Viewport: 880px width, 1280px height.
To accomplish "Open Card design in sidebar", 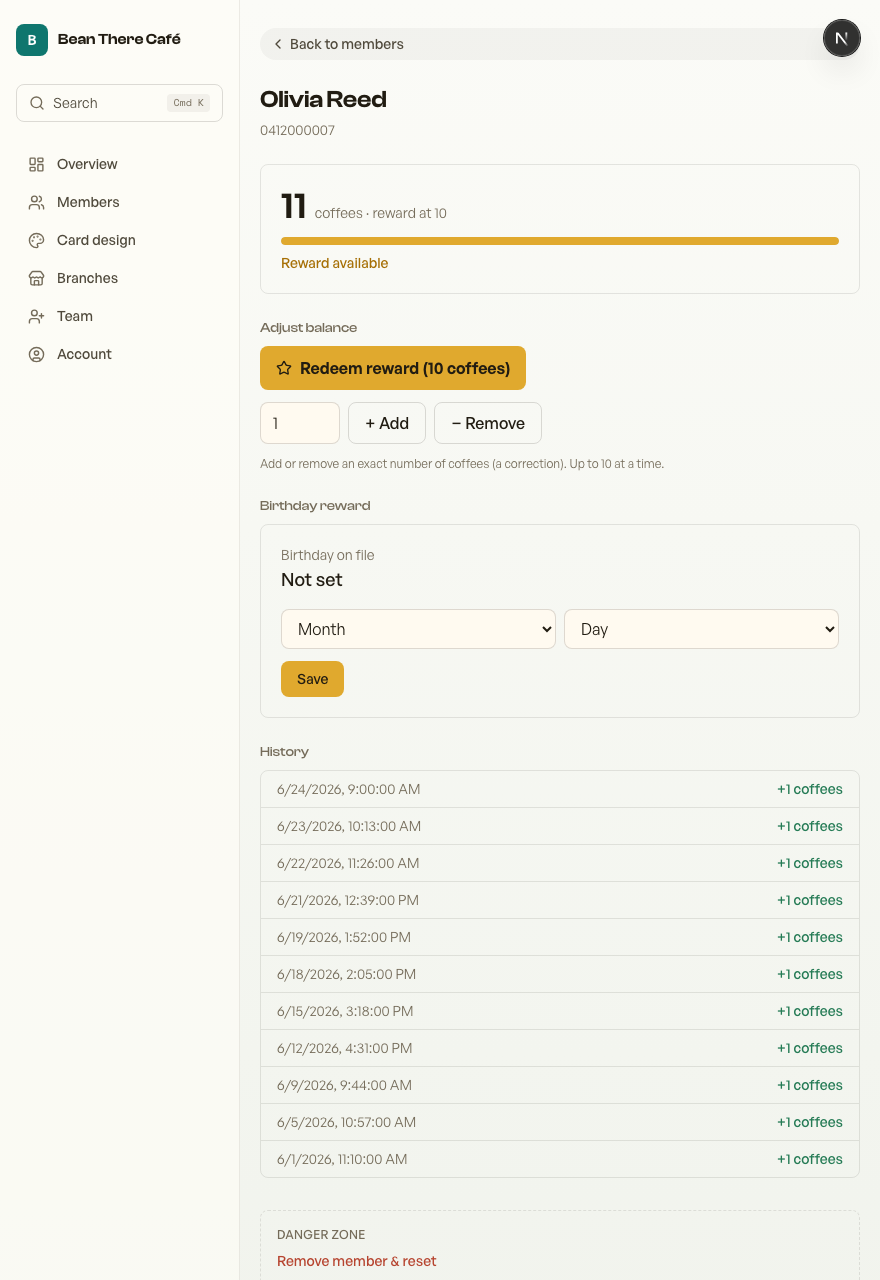I will (119, 240).
